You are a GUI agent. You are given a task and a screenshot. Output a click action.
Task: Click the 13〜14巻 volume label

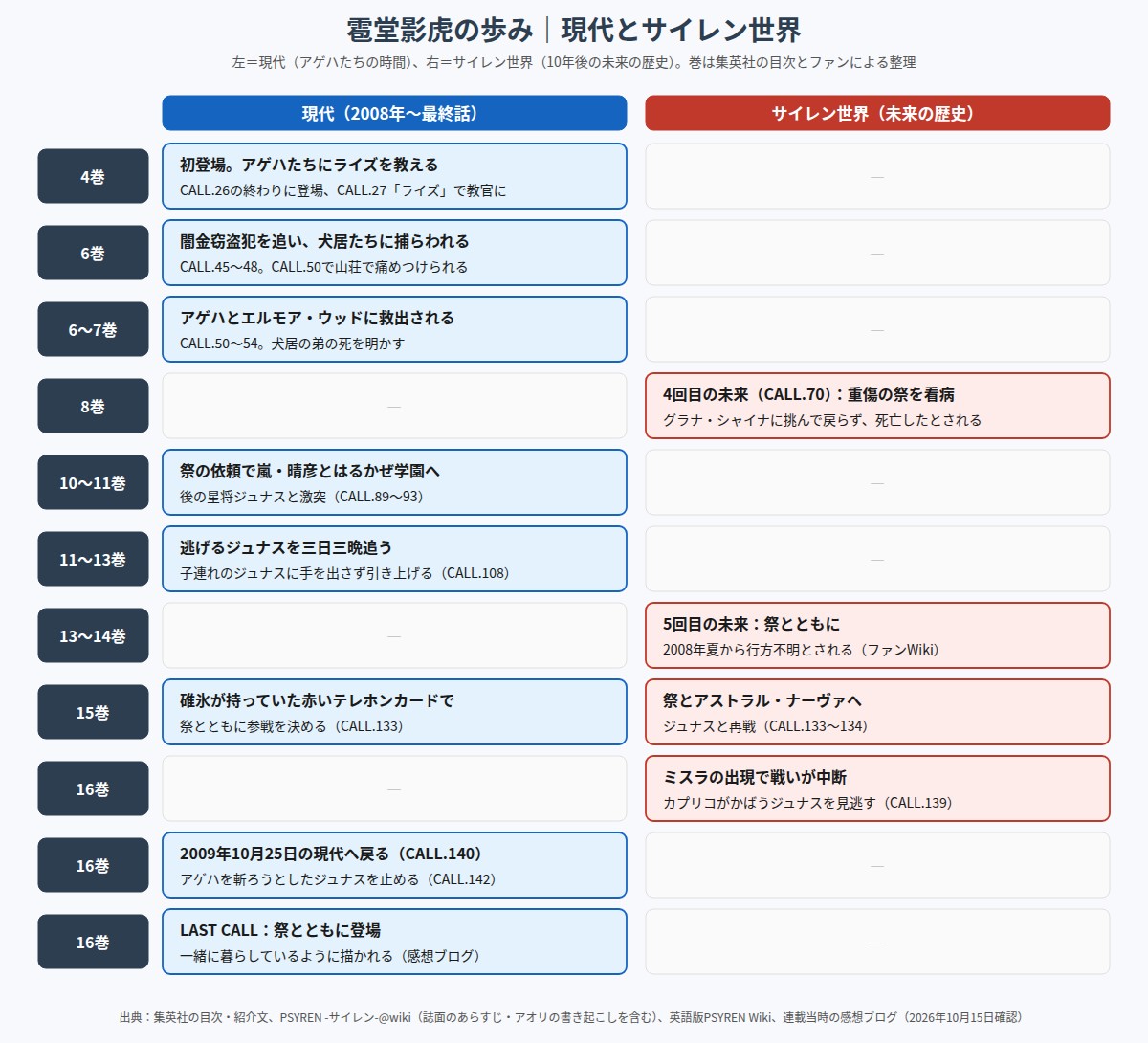93,635
